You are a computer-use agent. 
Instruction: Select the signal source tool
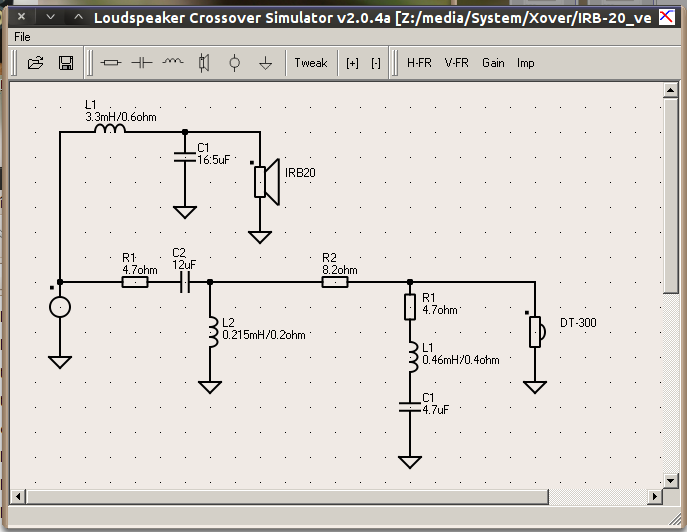pos(234,63)
